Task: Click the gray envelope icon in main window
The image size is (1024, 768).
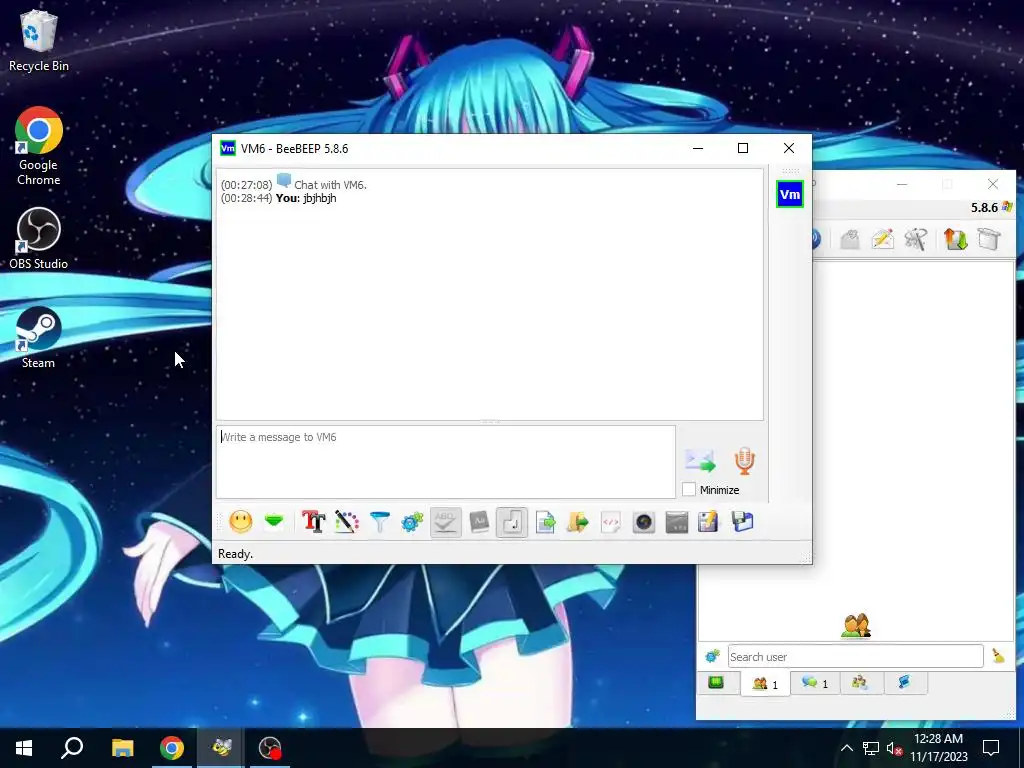Action: click(849, 239)
